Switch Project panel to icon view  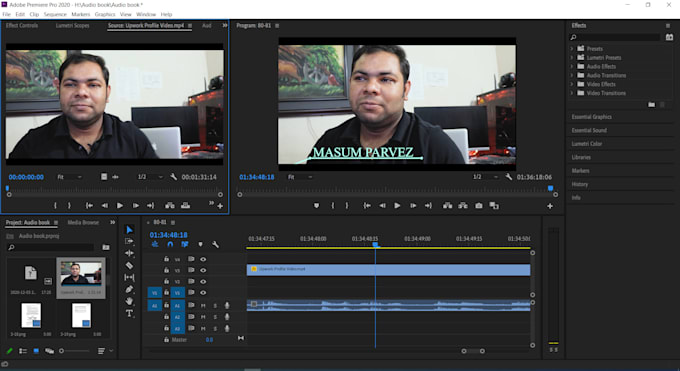[x=36, y=351]
